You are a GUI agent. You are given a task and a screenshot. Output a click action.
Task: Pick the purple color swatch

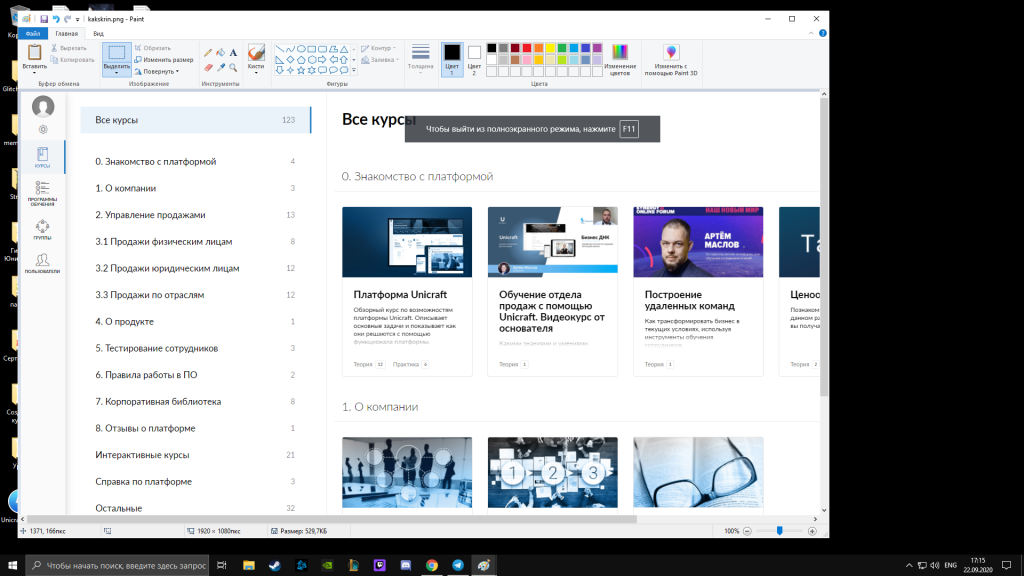(x=597, y=48)
